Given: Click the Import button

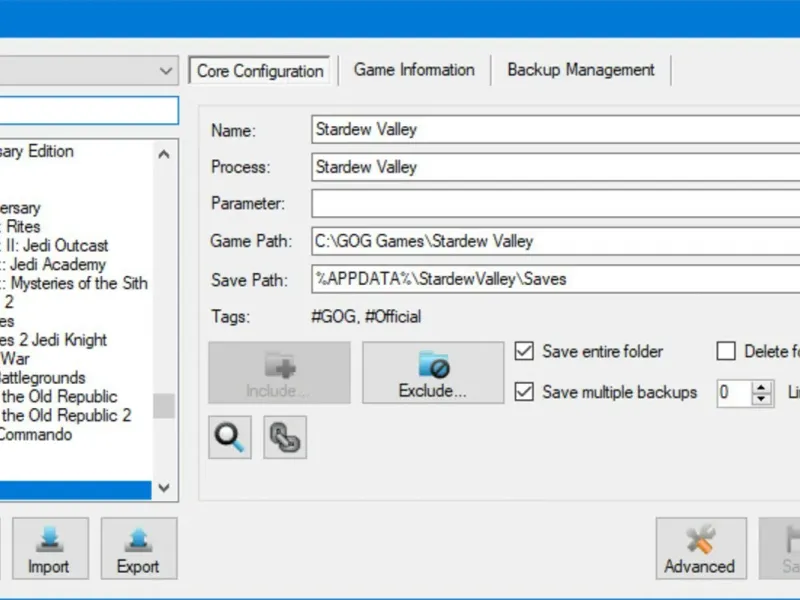Looking at the screenshot, I should tap(50, 548).
